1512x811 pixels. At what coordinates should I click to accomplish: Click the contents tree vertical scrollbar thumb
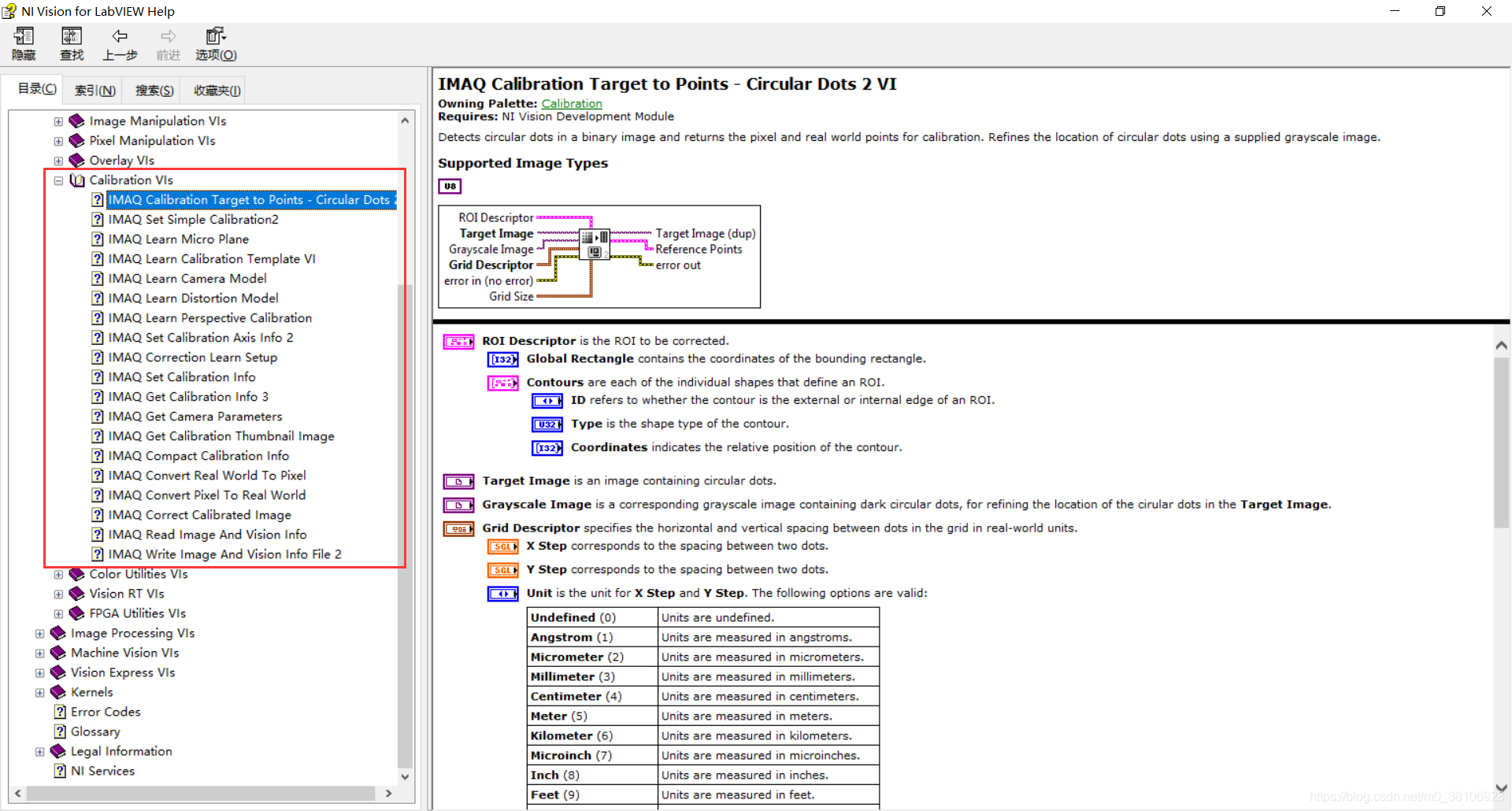[405, 524]
